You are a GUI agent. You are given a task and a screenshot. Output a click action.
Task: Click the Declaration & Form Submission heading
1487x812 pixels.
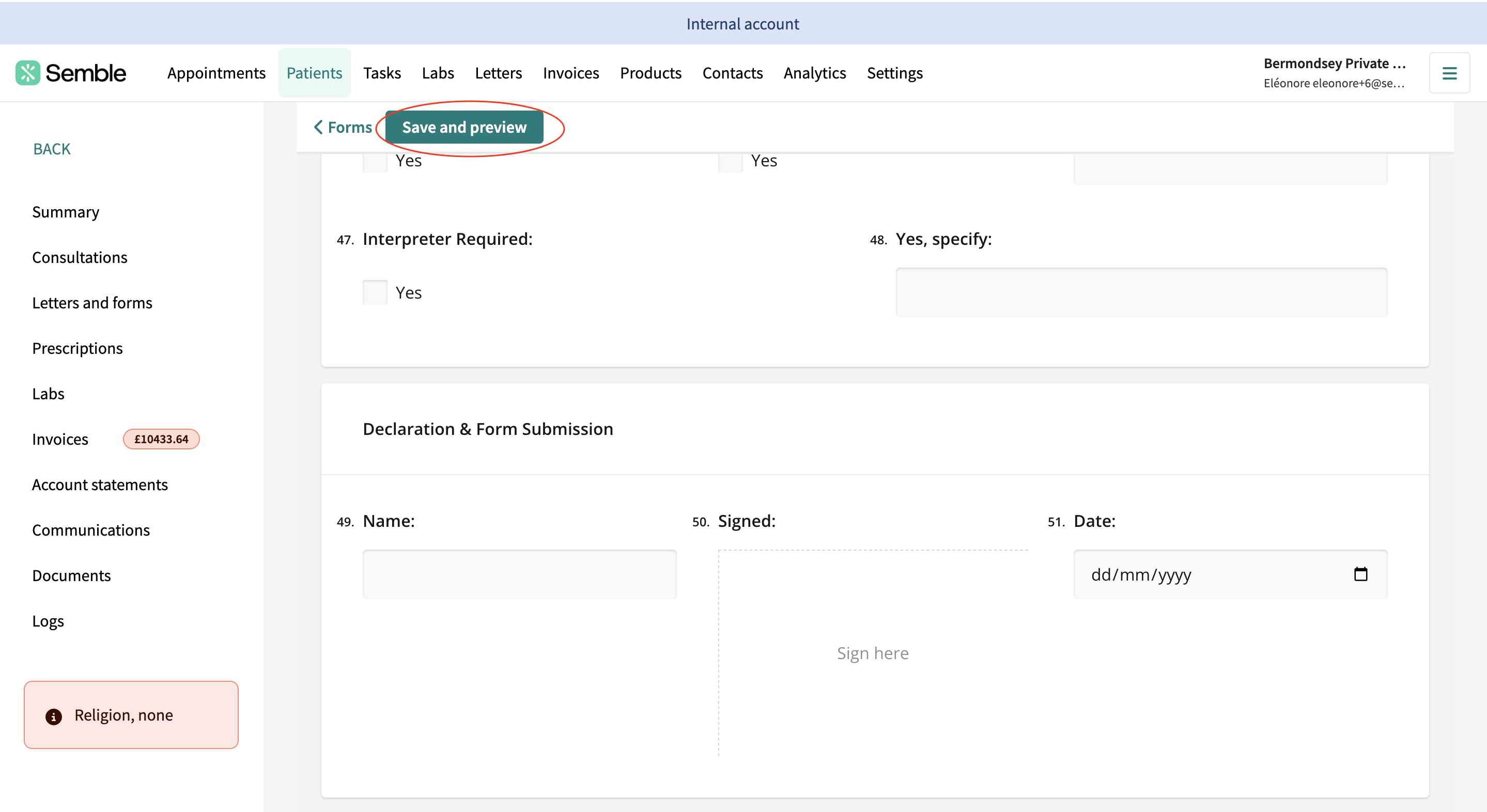pos(488,429)
